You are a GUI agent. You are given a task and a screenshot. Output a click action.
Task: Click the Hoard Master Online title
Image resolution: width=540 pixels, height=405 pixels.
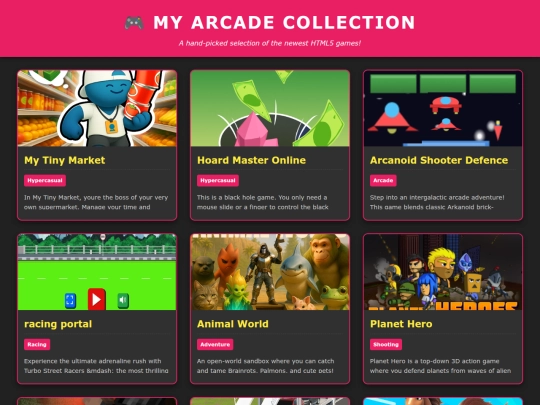click(251, 160)
